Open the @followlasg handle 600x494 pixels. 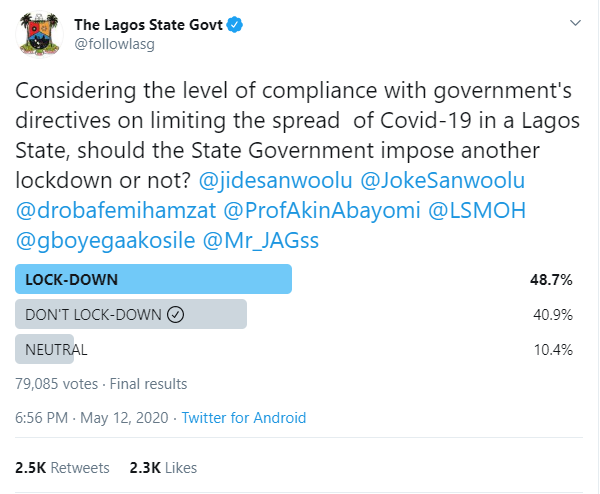pos(114,44)
